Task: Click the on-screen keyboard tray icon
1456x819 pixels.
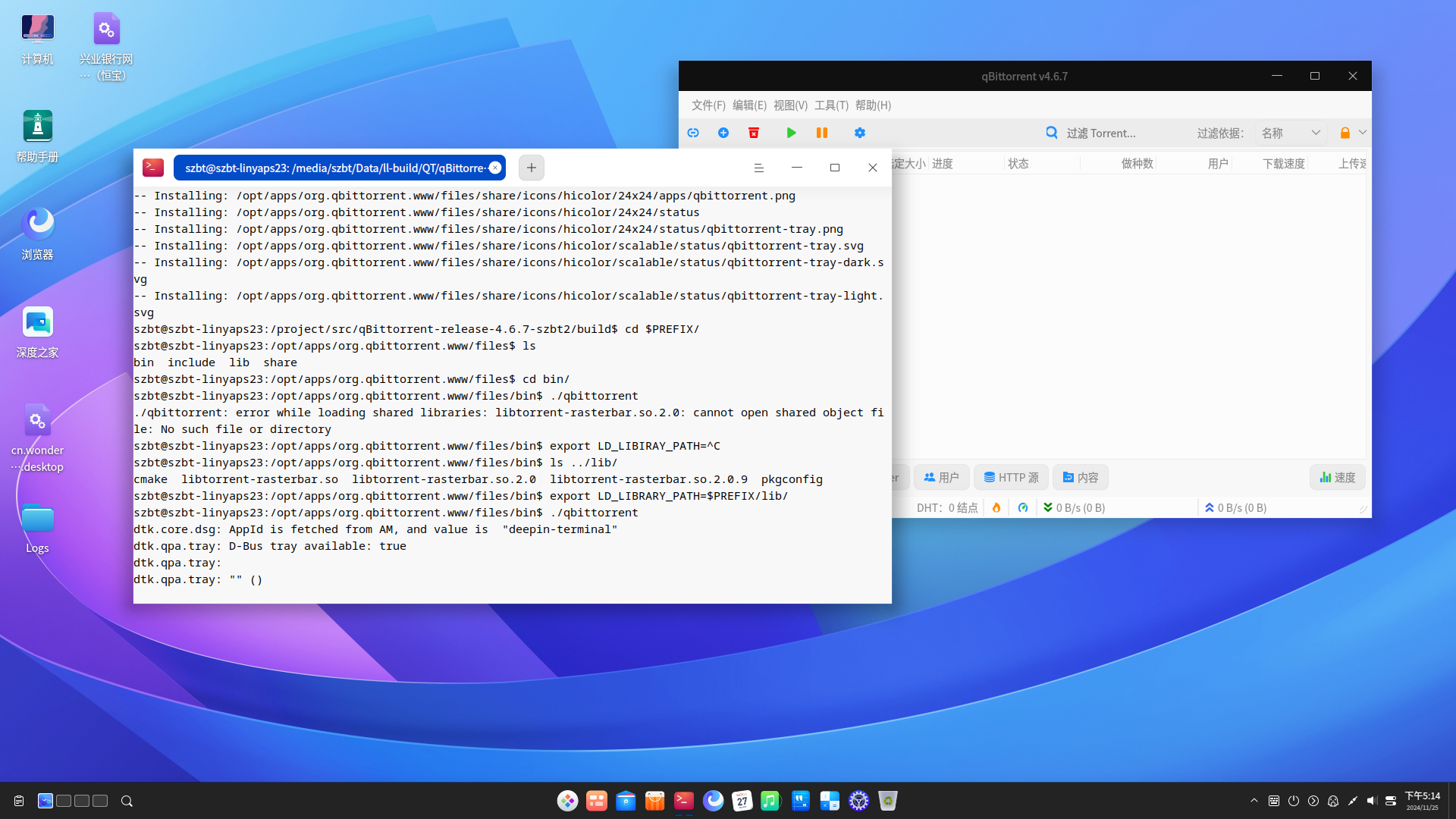Action: click(1274, 801)
